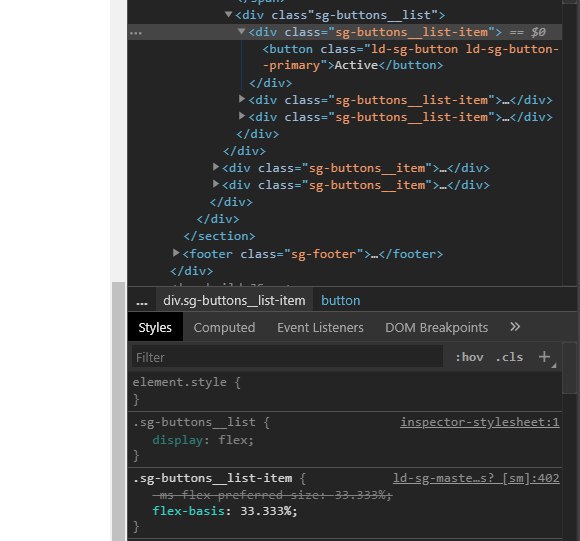Select the button breadcrumb item
This screenshot has height=541, width=580.
pos(341,301)
